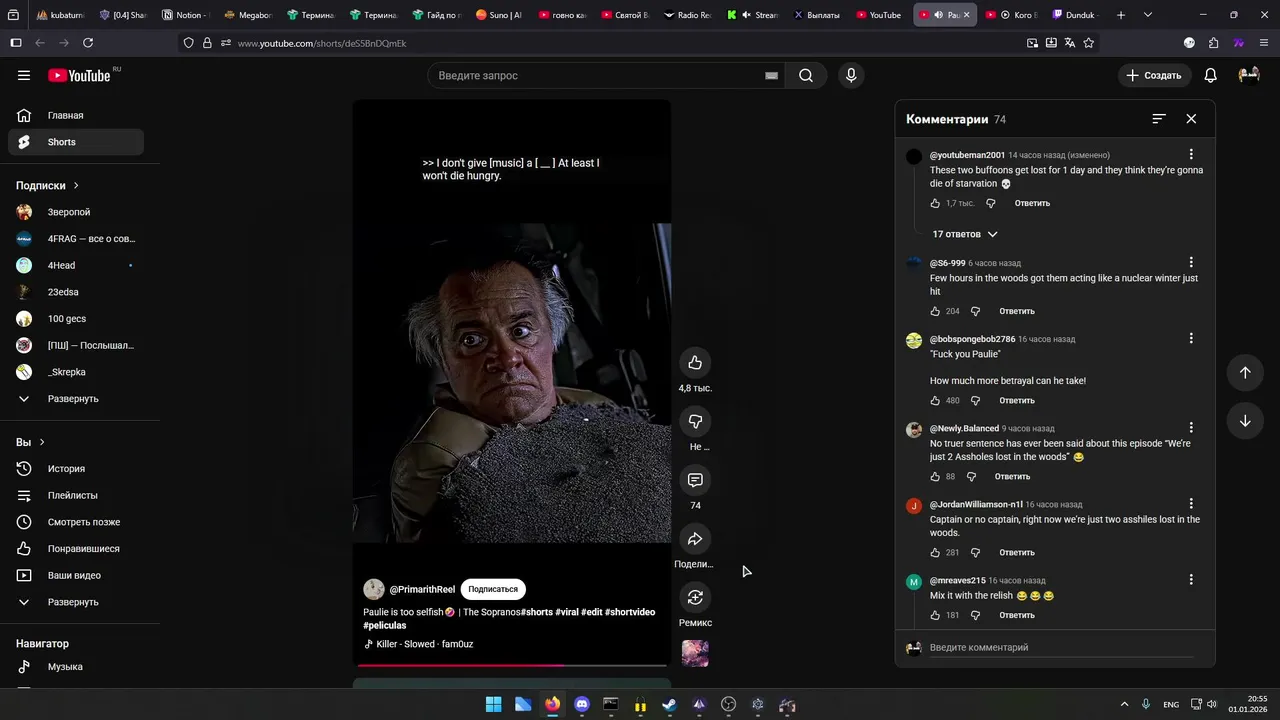Close the comments panel
1280x720 pixels.
[x=1191, y=118]
